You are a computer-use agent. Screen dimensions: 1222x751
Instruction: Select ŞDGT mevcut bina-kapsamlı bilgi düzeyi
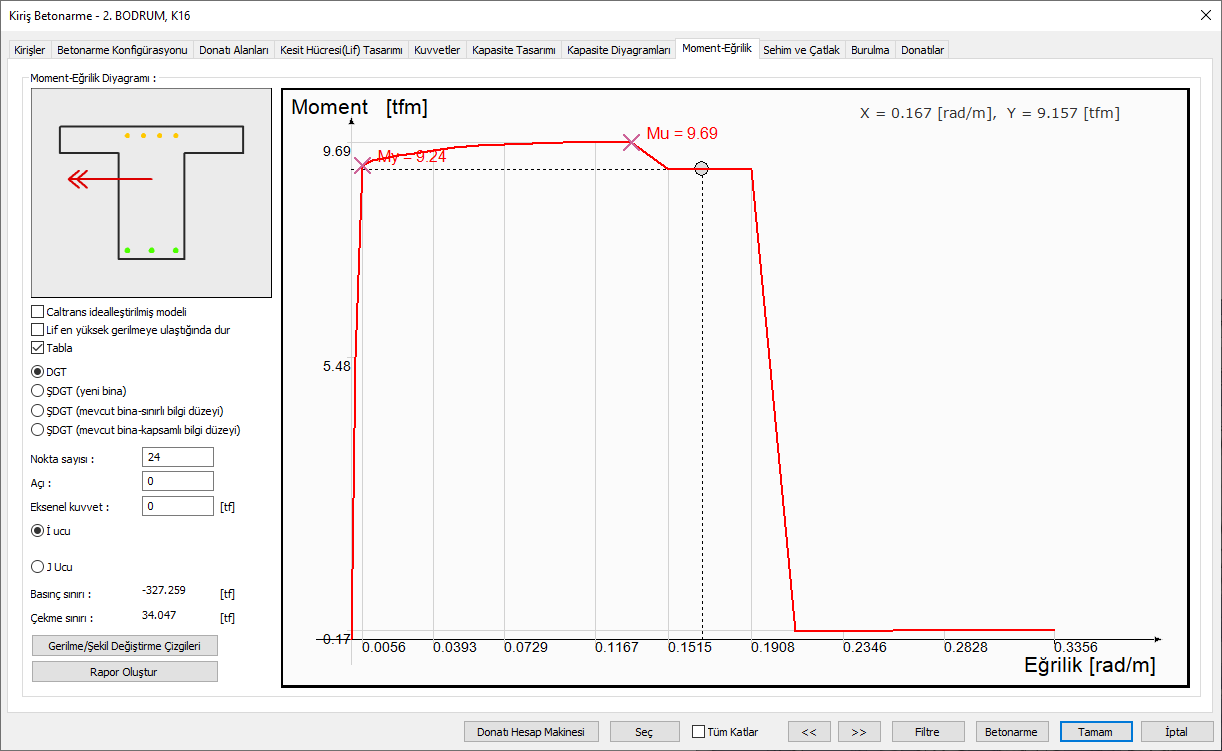click(x=38, y=430)
